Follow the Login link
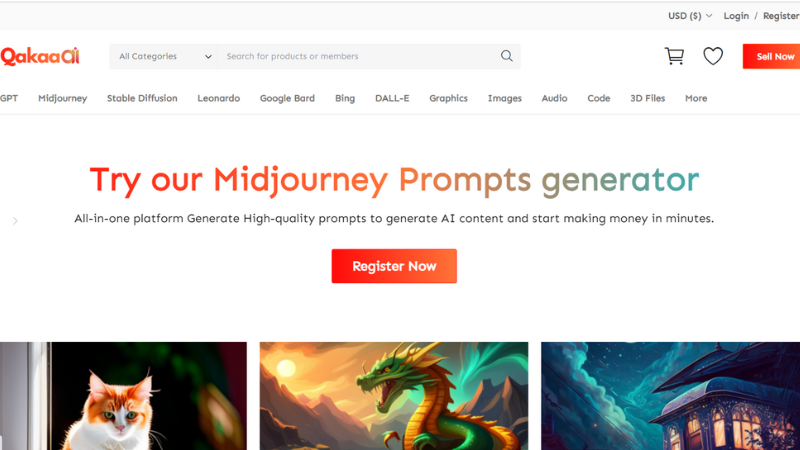The width and height of the screenshot is (800, 450). click(736, 16)
